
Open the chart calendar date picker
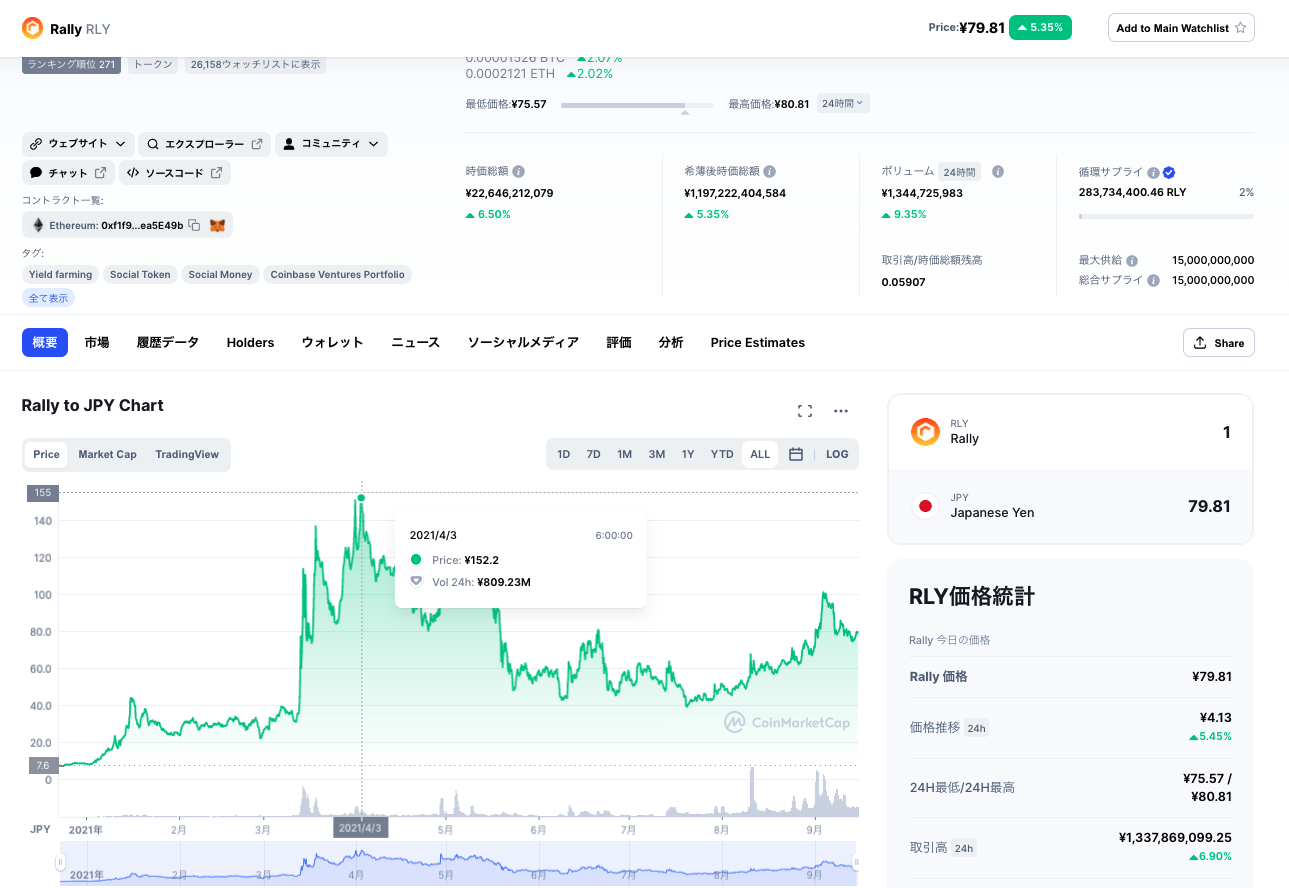pyautogui.click(x=796, y=454)
